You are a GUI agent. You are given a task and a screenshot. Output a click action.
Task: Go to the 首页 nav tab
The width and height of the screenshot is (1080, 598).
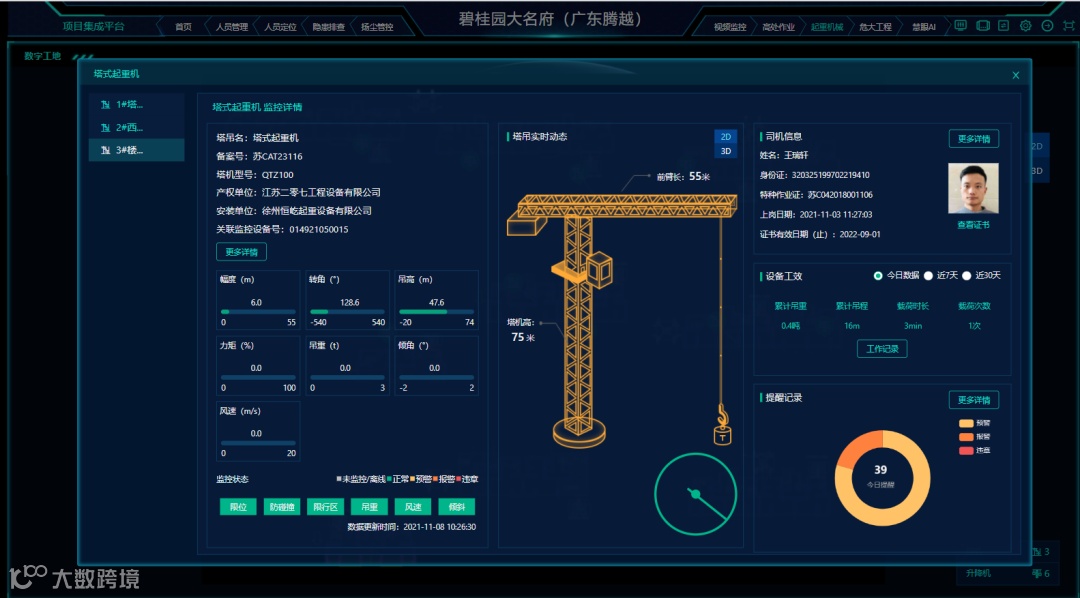[183, 27]
